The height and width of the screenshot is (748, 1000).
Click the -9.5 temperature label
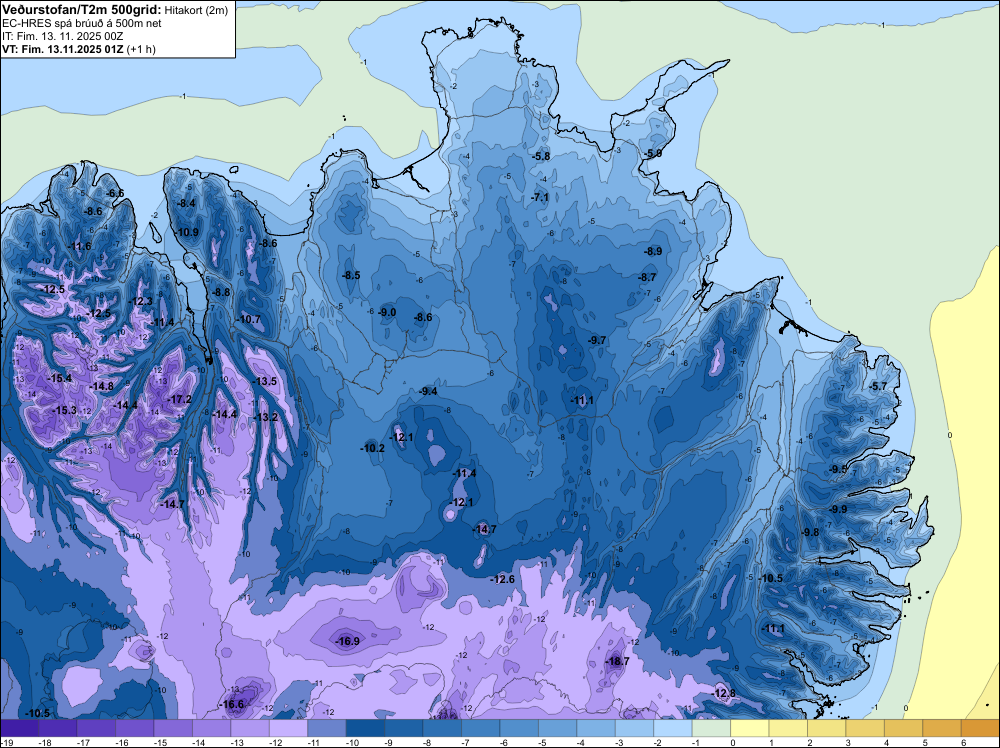[837, 469]
